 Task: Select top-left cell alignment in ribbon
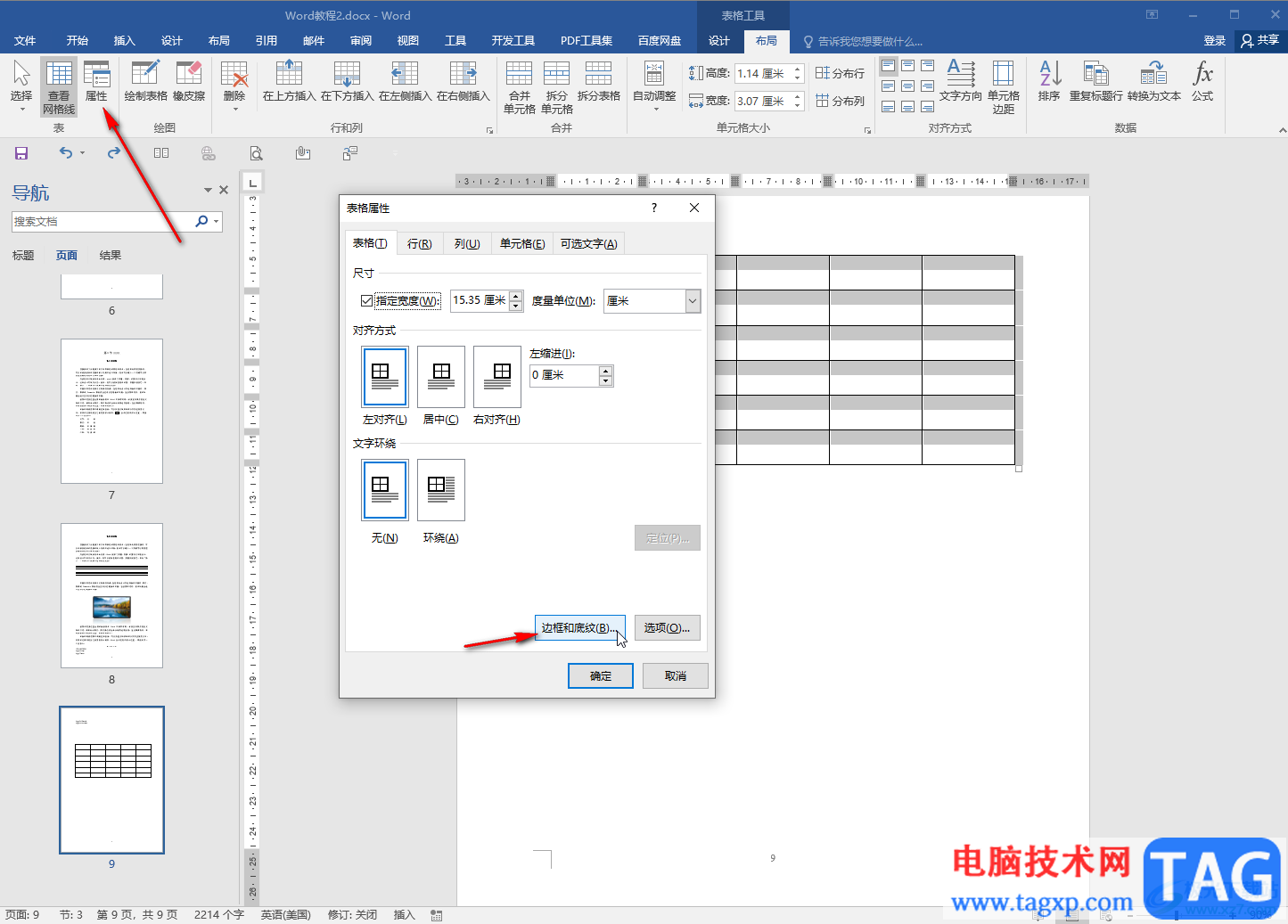pos(889,66)
